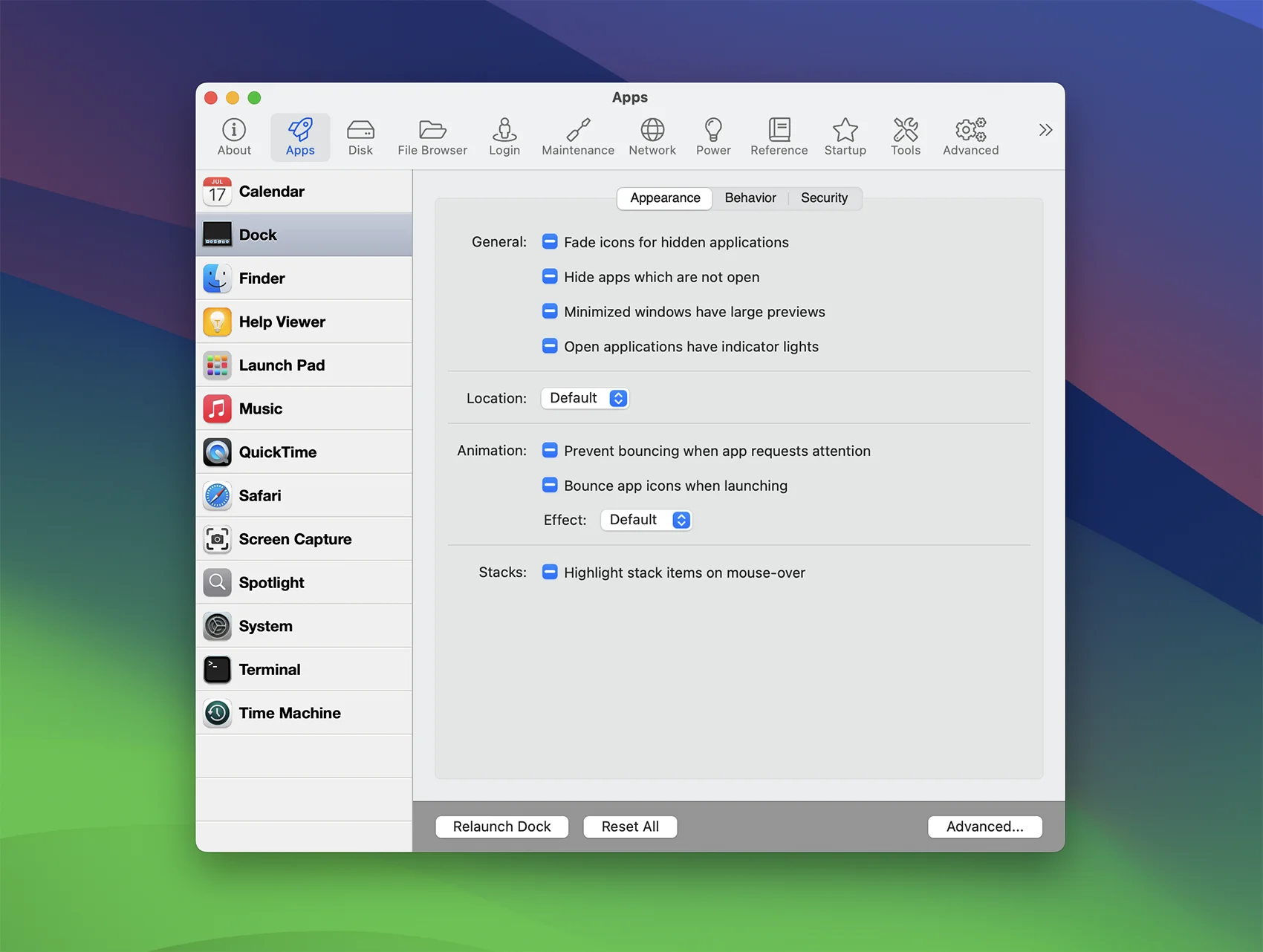
Task: Open the File Browser pane
Action: (432, 137)
